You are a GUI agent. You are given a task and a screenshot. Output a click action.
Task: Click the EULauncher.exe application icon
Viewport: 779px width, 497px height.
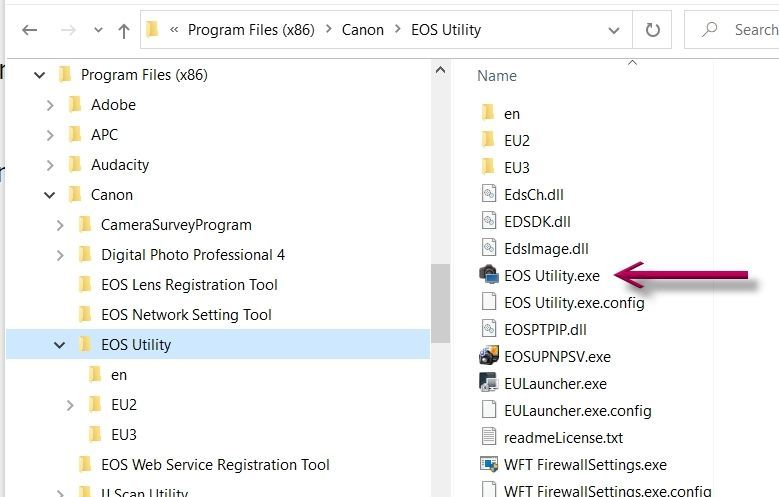point(488,383)
